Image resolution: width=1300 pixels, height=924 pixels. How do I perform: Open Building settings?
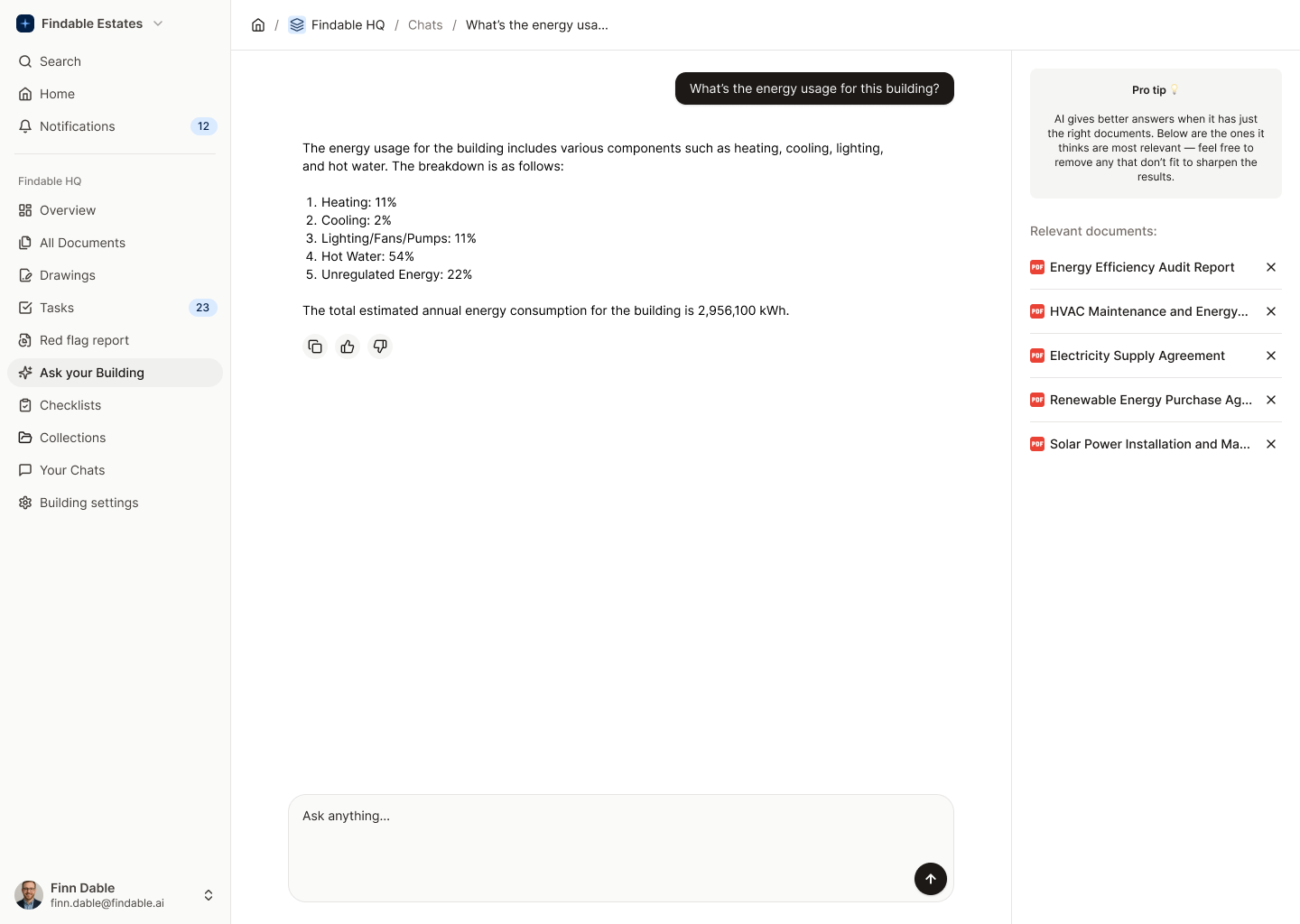[x=115, y=503]
